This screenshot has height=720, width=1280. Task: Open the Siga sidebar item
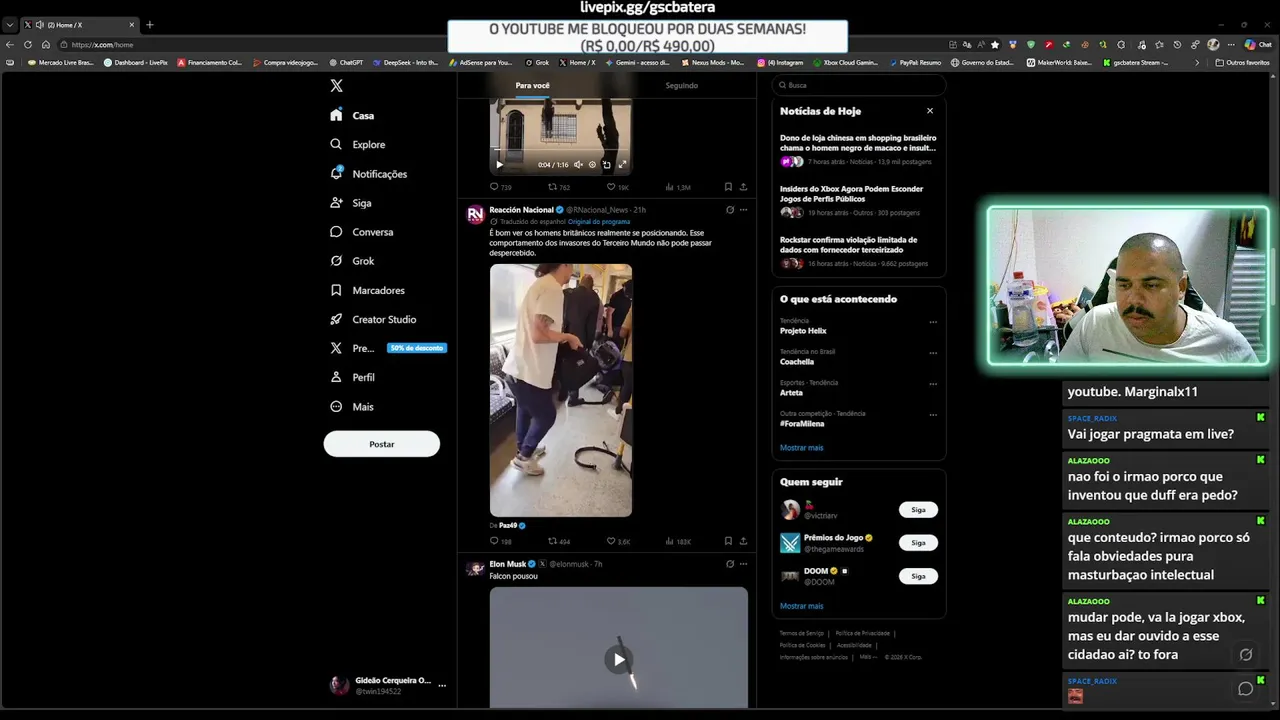pos(351,203)
